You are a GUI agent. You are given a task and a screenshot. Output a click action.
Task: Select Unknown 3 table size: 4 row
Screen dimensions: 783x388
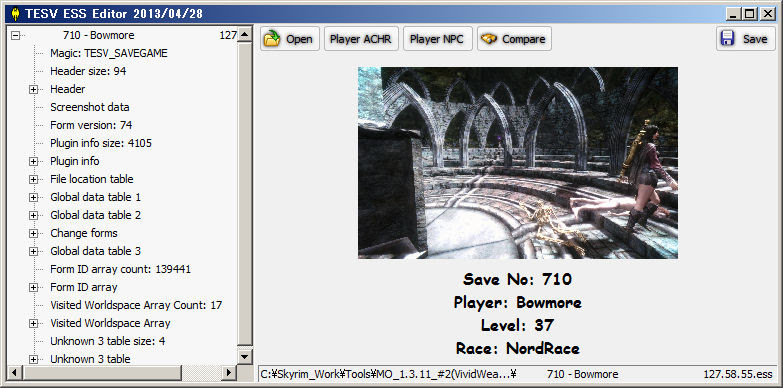pos(107,341)
